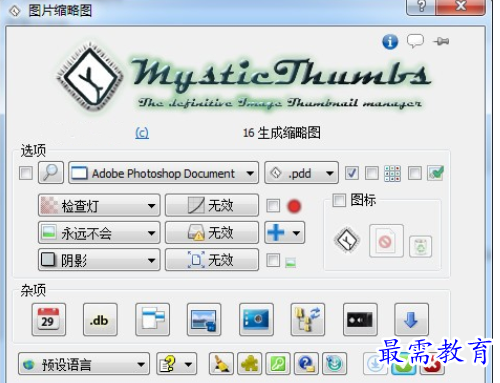Open the Adobe Photoshop Document dropdown

(x=163, y=173)
